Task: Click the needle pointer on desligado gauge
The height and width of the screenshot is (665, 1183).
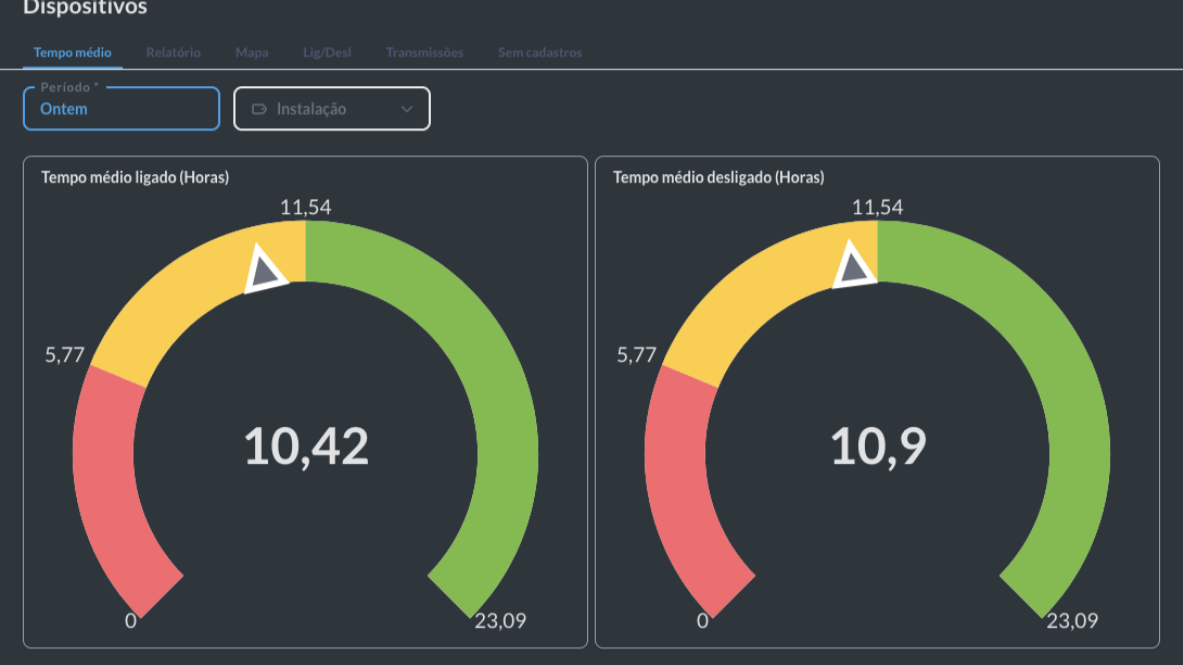Action: point(855,267)
